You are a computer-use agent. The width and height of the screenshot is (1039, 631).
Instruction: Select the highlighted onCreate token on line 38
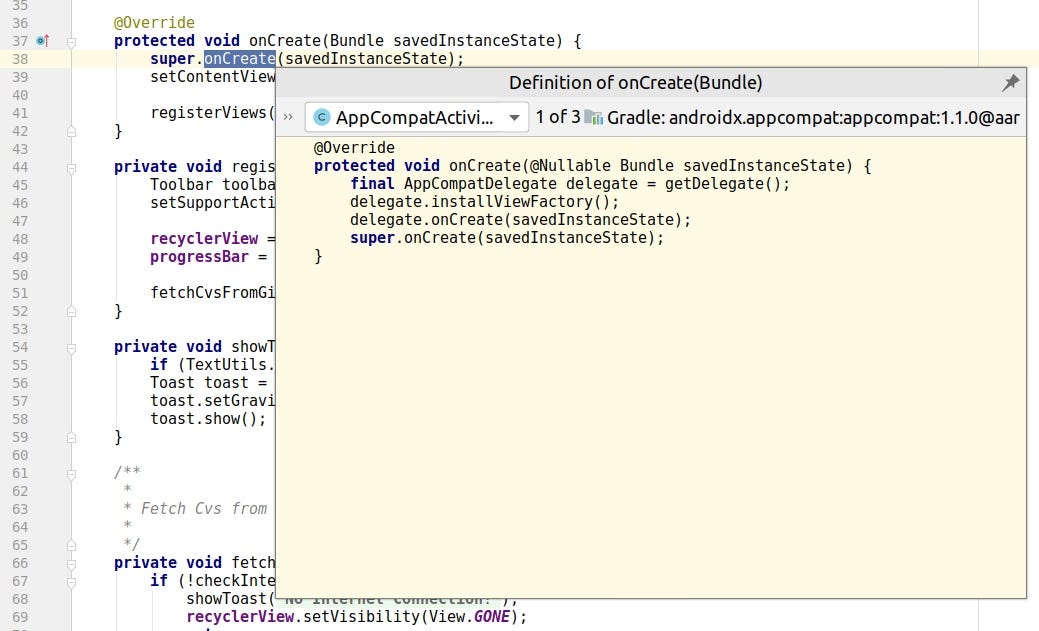pyautogui.click(x=239, y=58)
